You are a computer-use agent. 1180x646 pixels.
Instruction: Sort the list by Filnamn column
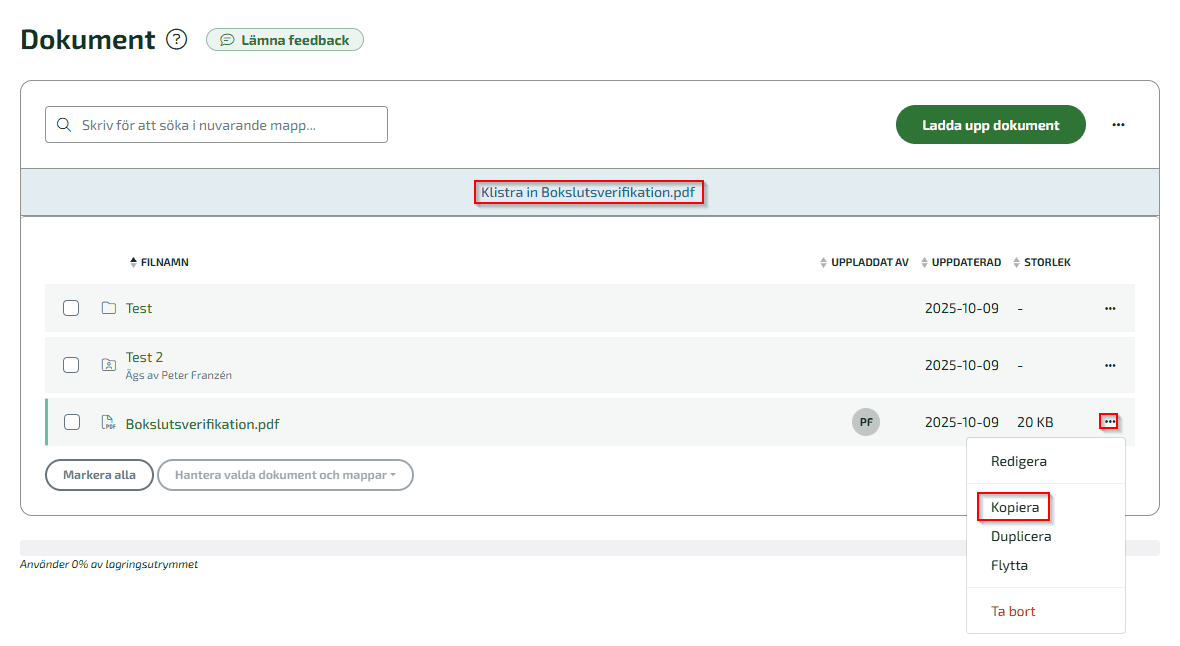click(165, 263)
